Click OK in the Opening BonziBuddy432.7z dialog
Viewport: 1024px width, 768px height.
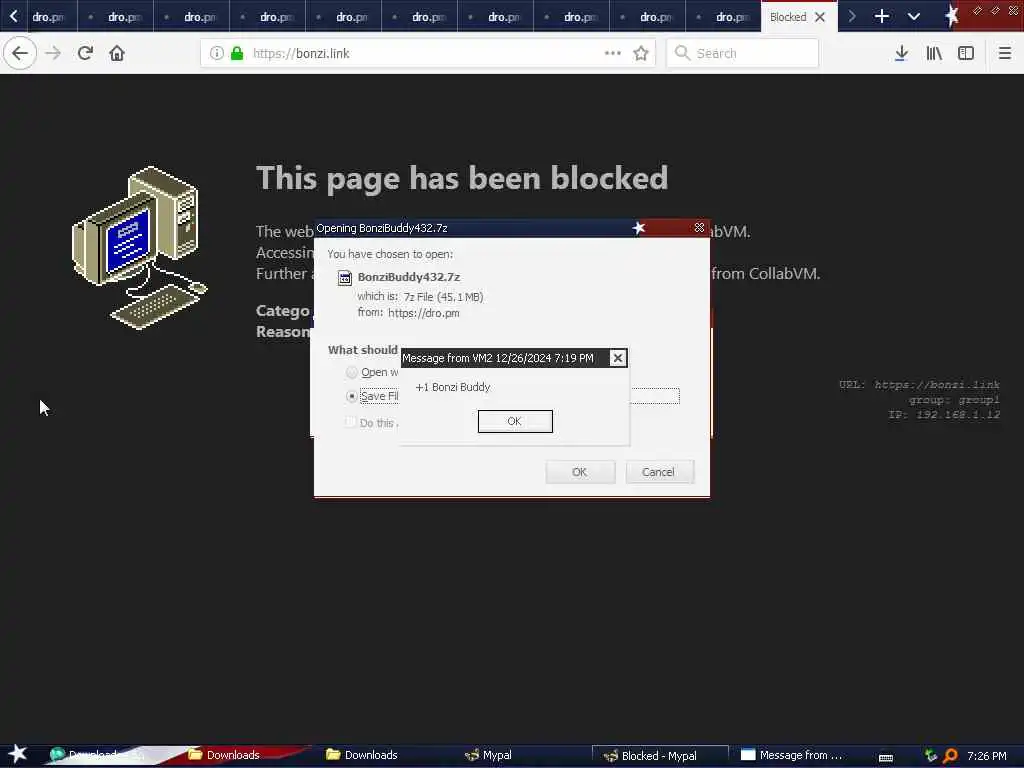tap(580, 472)
